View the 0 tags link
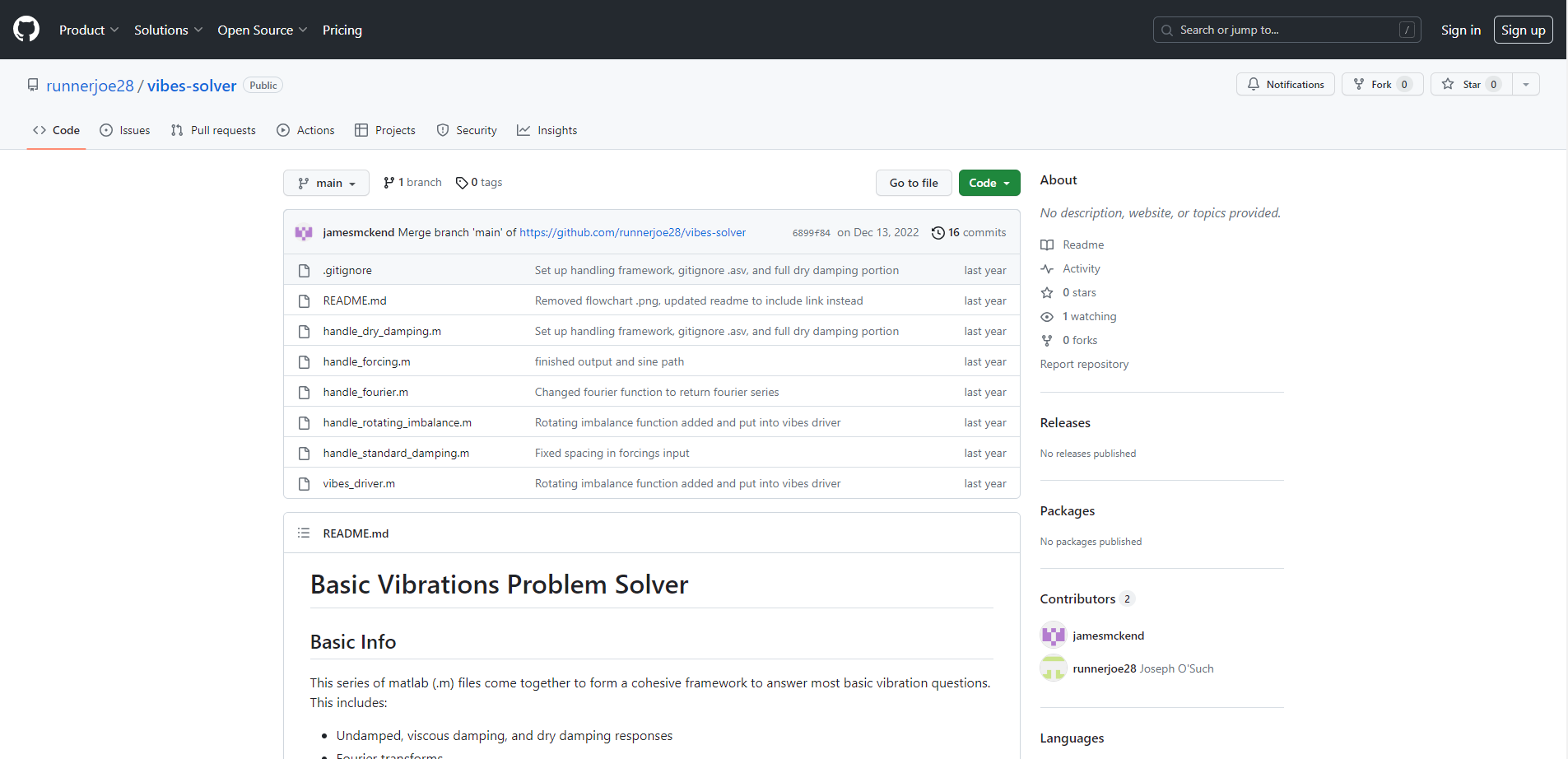 tap(479, 183)
